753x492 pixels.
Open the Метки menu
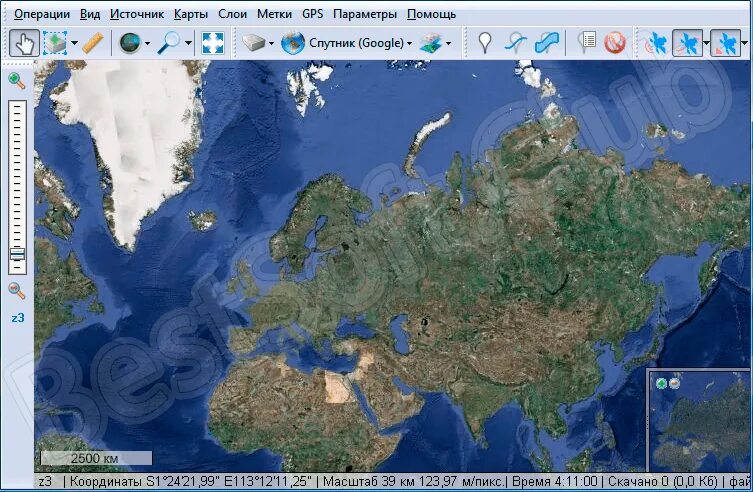(x=274, y=14)
